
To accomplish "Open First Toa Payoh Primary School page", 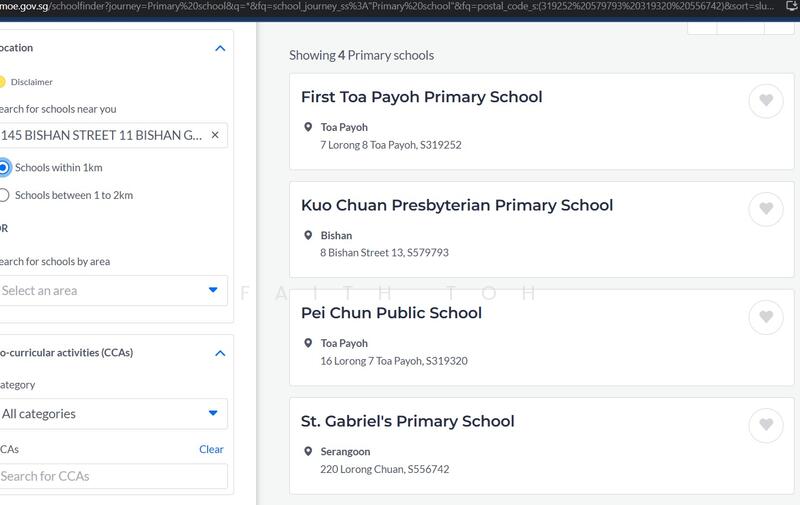I will tap(421, 97).
